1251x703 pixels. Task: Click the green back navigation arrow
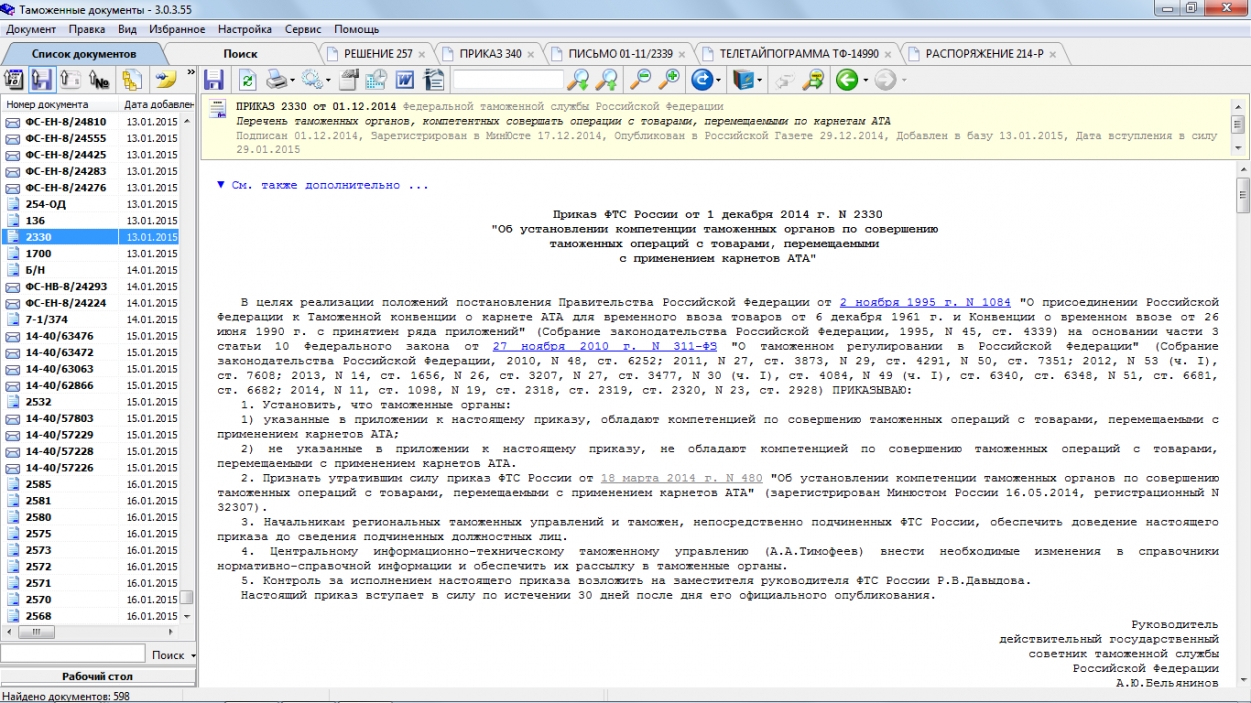(846, 80)
